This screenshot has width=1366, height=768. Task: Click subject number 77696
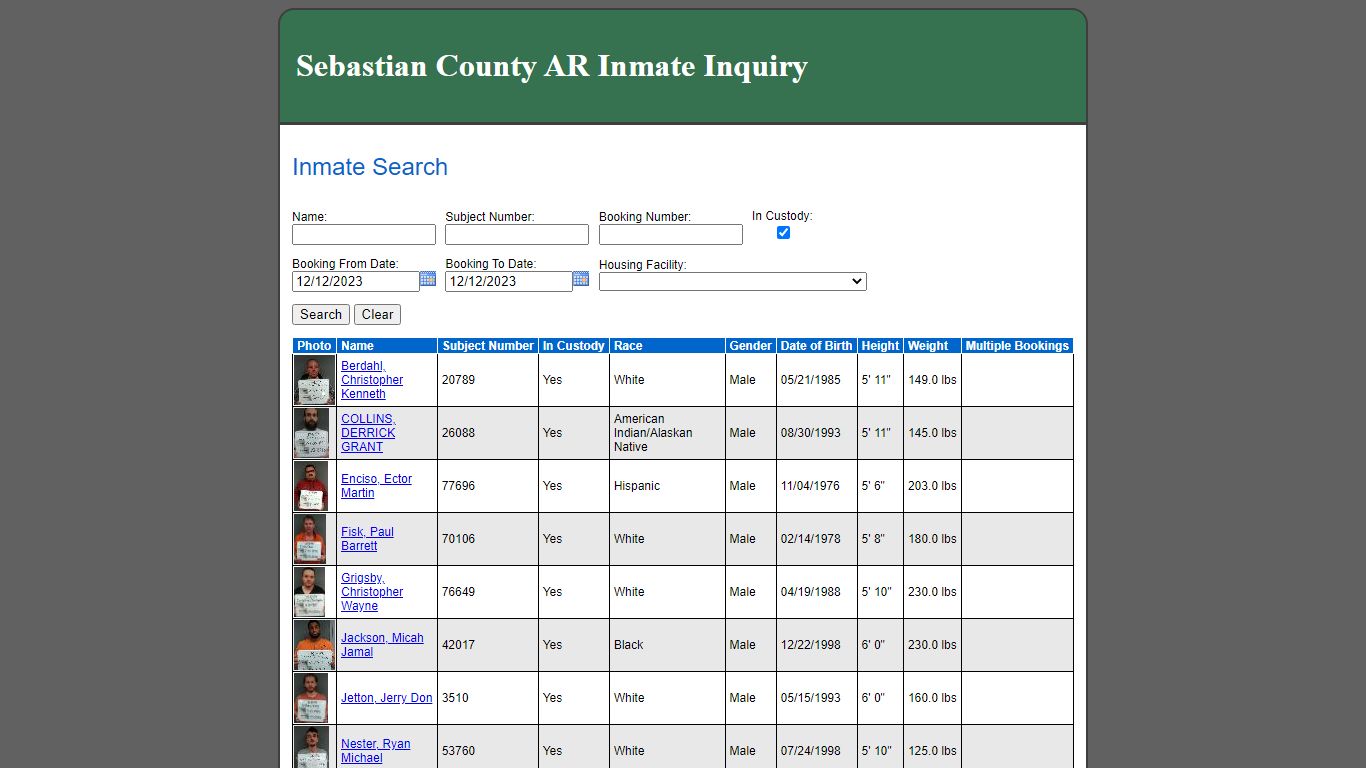coord(459,486)
